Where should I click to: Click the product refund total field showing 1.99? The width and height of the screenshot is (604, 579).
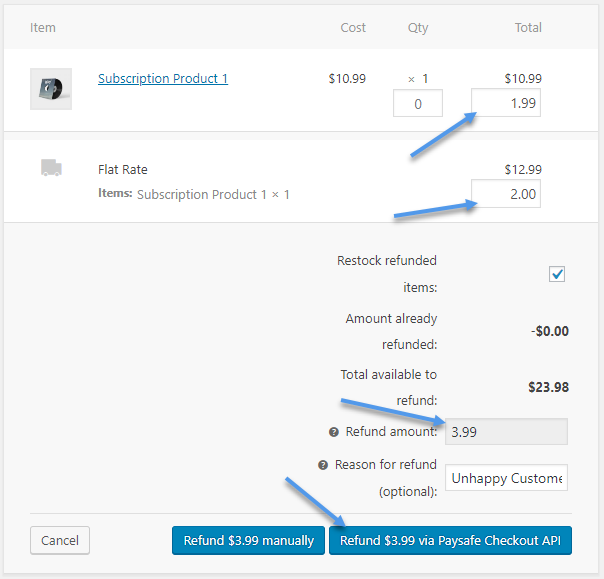[506, 103]
